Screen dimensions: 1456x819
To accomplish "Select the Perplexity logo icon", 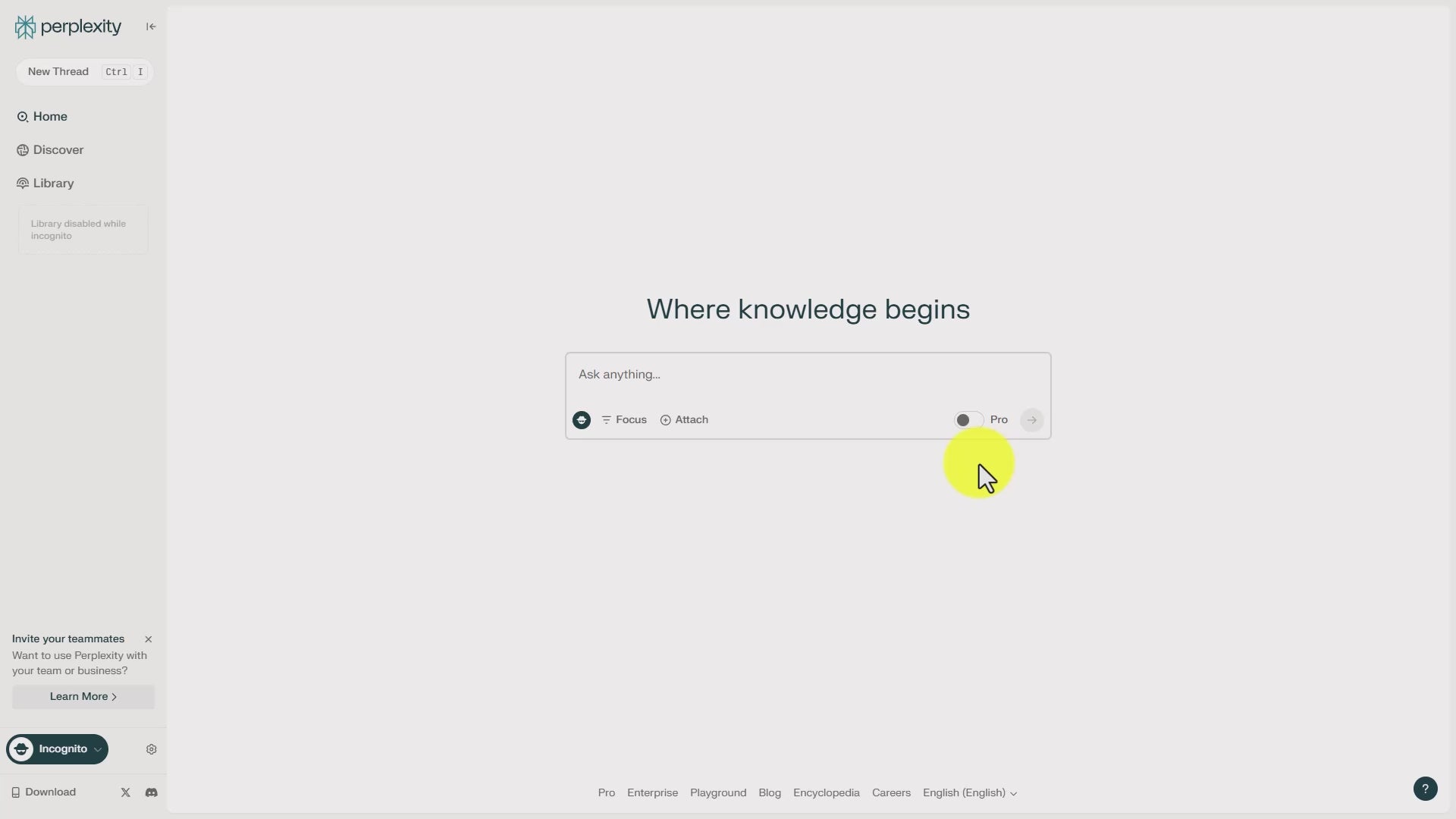I will point(25,26).
